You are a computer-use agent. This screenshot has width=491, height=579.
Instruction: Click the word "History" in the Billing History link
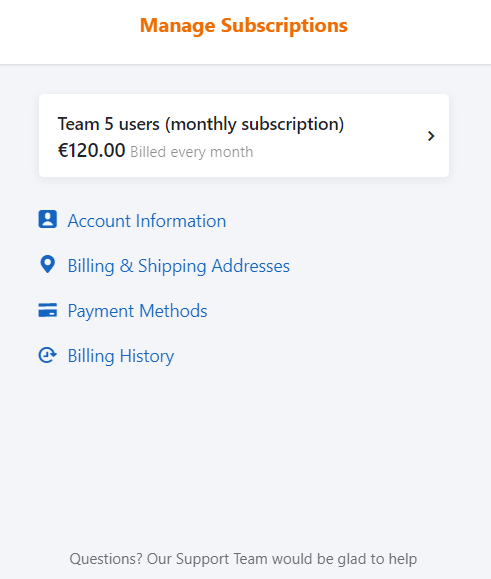(x=147, y=356)
